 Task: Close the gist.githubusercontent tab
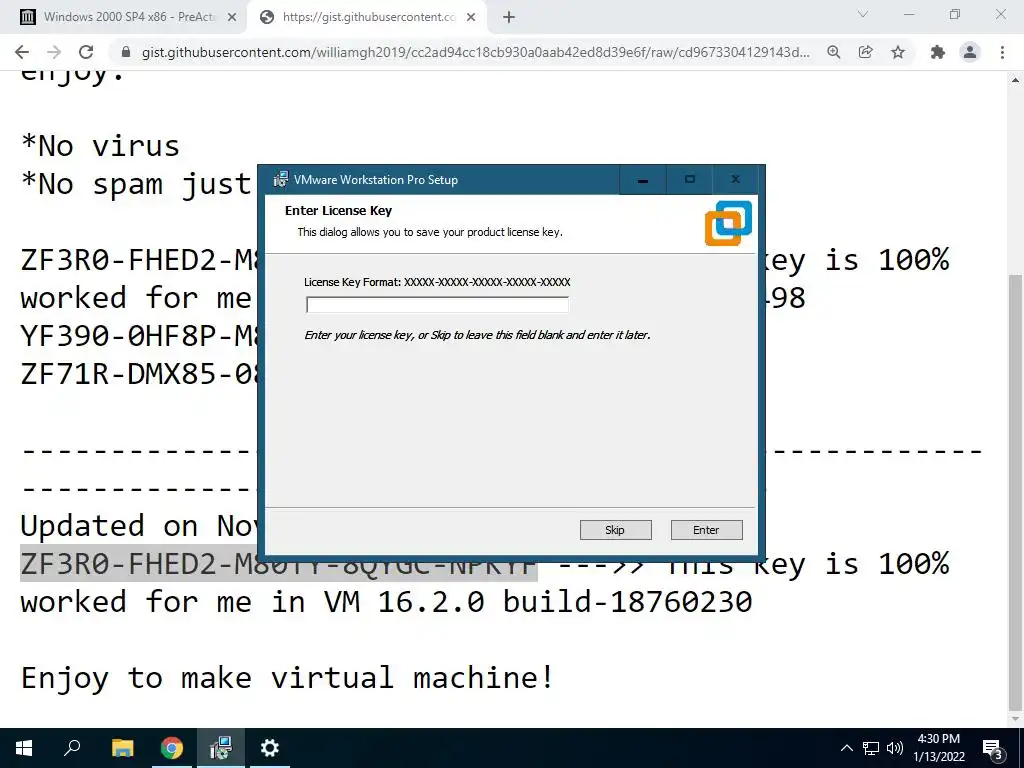(471, 17)
